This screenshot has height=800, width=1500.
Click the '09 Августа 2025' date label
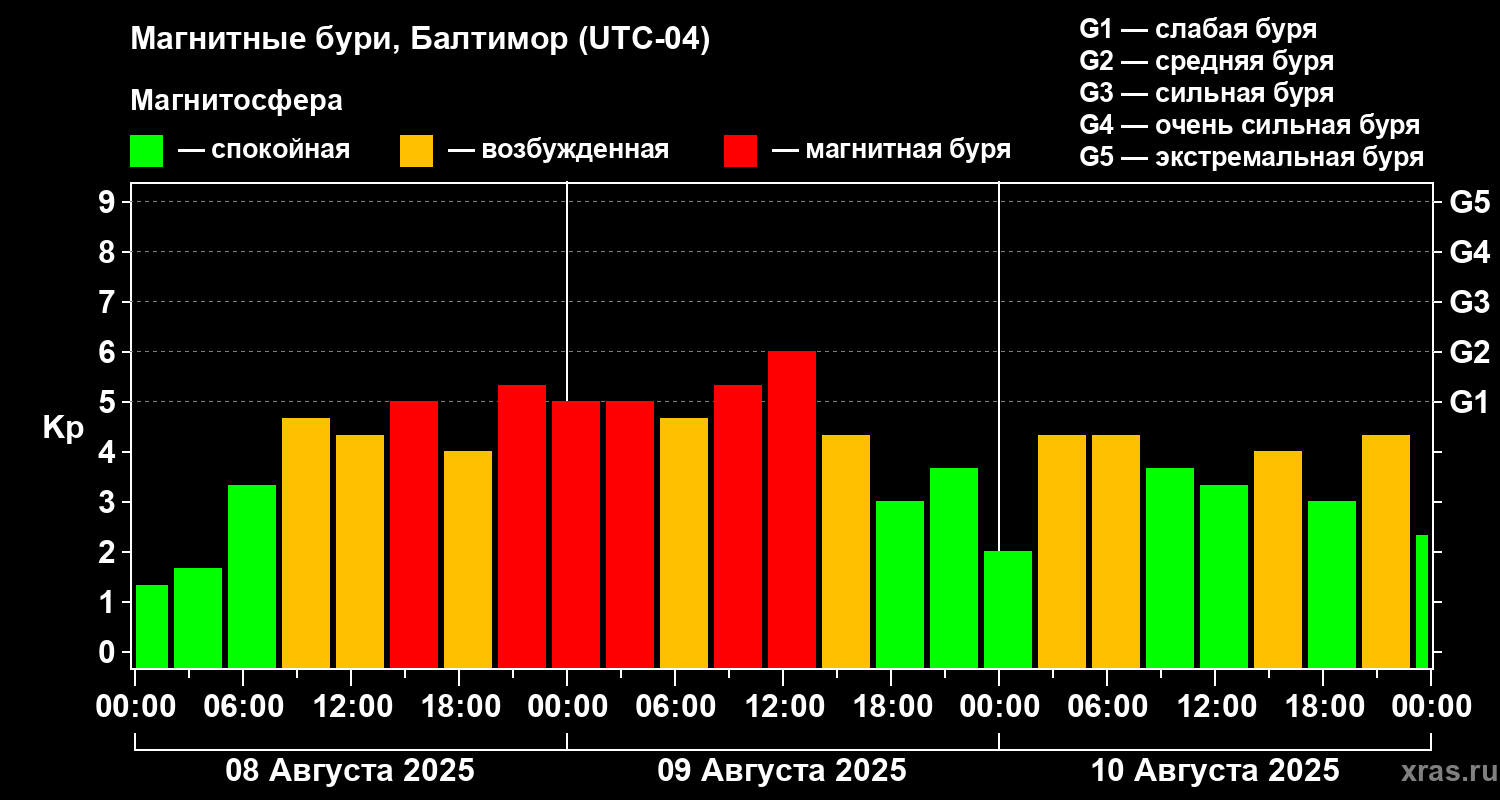[782, 771]
